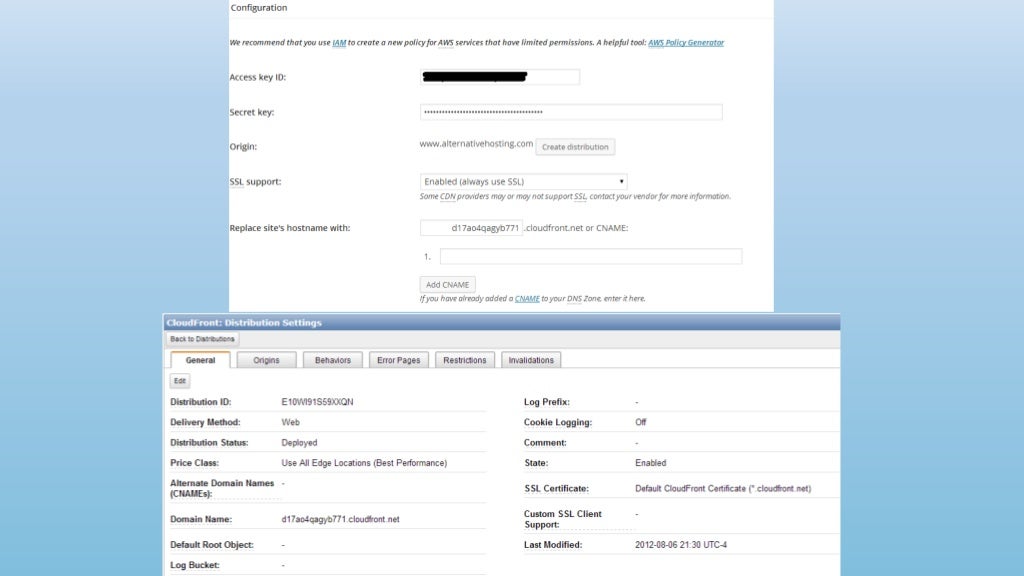Image resolution: width=1024 pixels, height=576 pixels.
Task: Click the Log Prefix label
Action: tap(547, 402)
